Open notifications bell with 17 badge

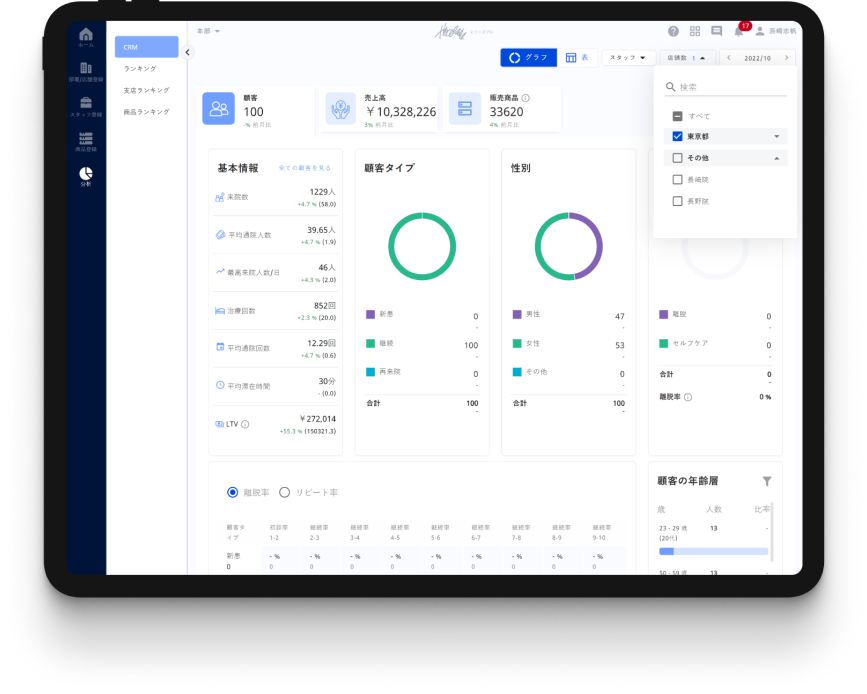pyautogui.click(x=739, y=31)
